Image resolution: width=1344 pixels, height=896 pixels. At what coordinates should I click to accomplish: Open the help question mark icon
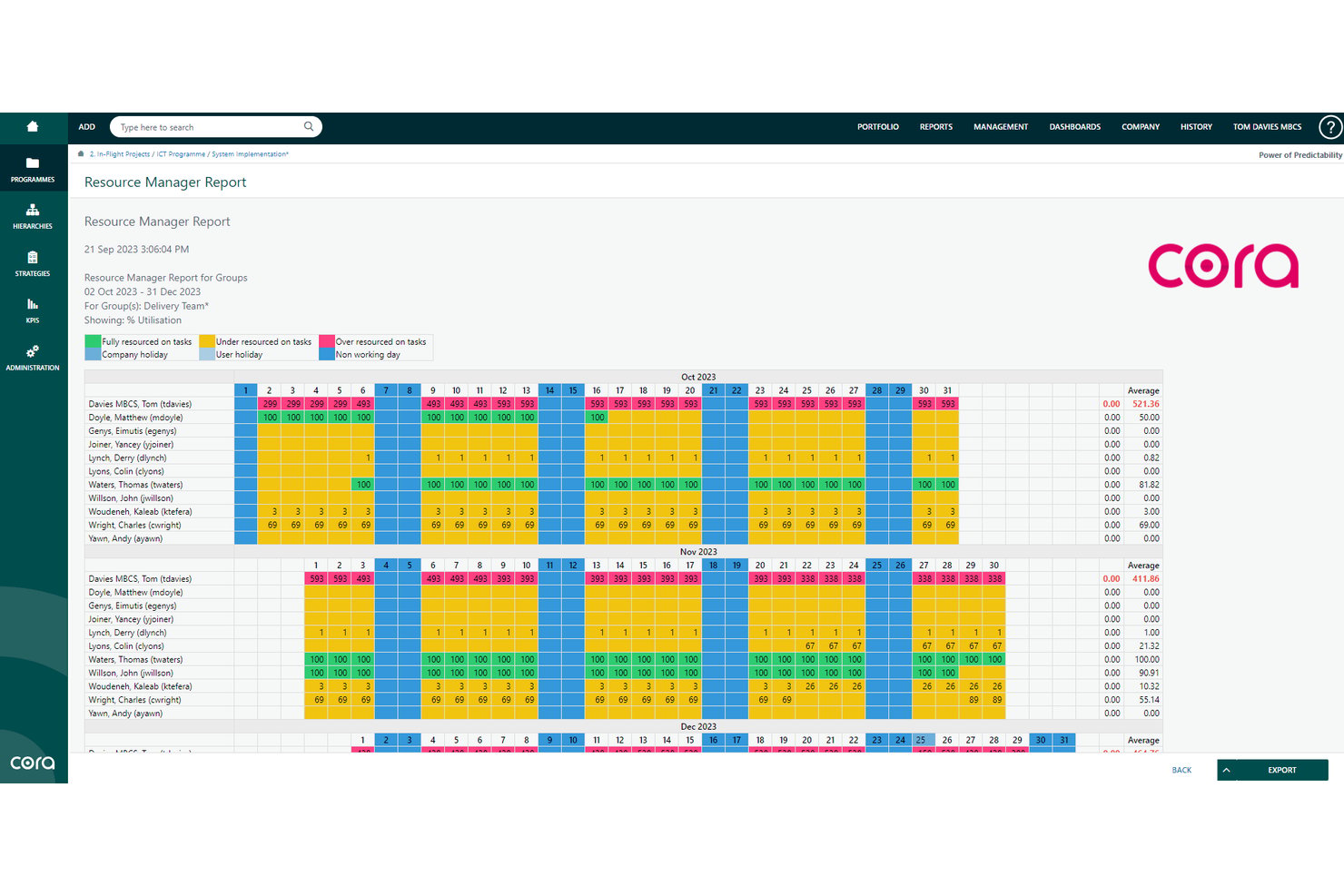click(x=1330, y=128)
